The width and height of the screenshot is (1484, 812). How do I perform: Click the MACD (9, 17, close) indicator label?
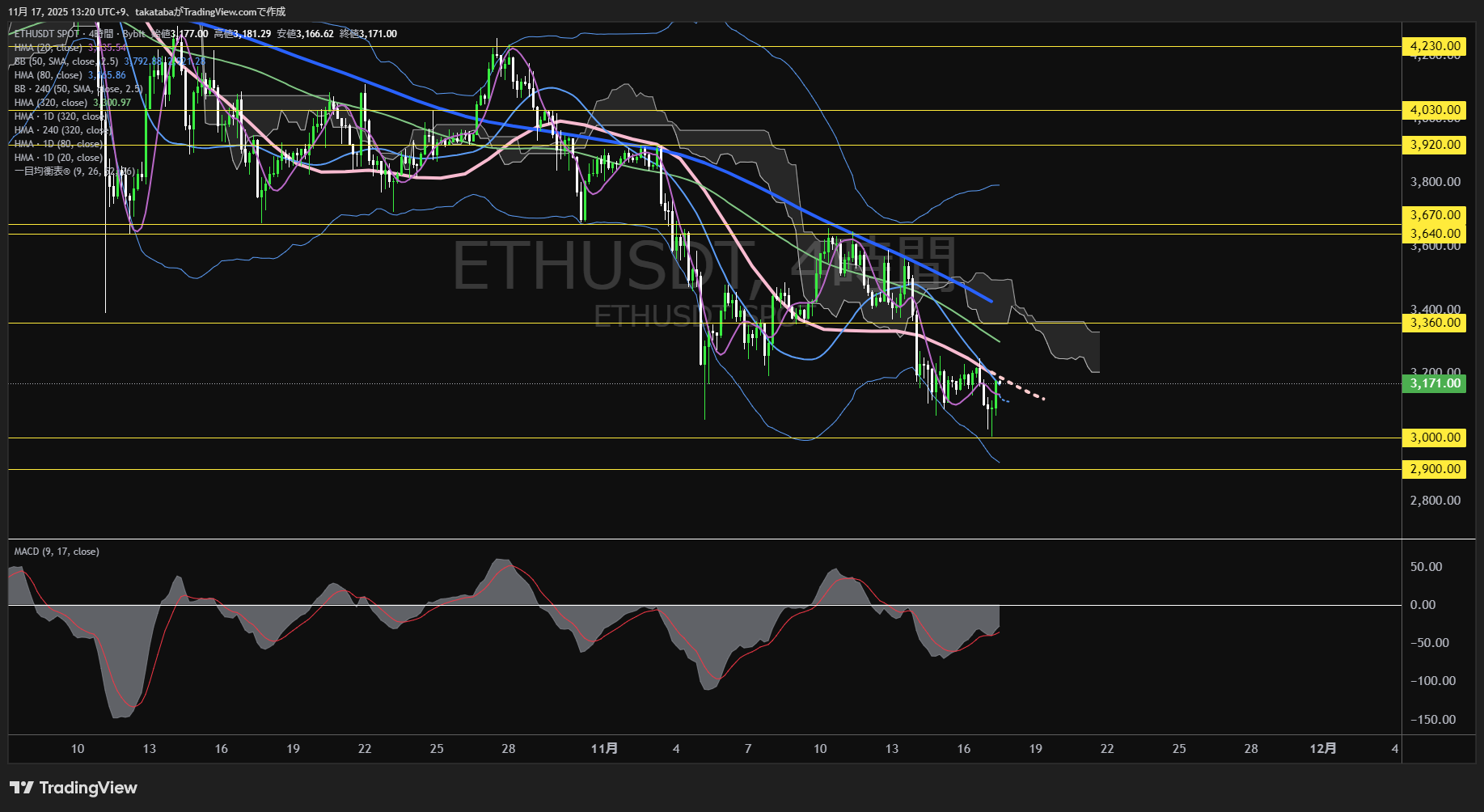pyautogui.click(x=56, y=551)
